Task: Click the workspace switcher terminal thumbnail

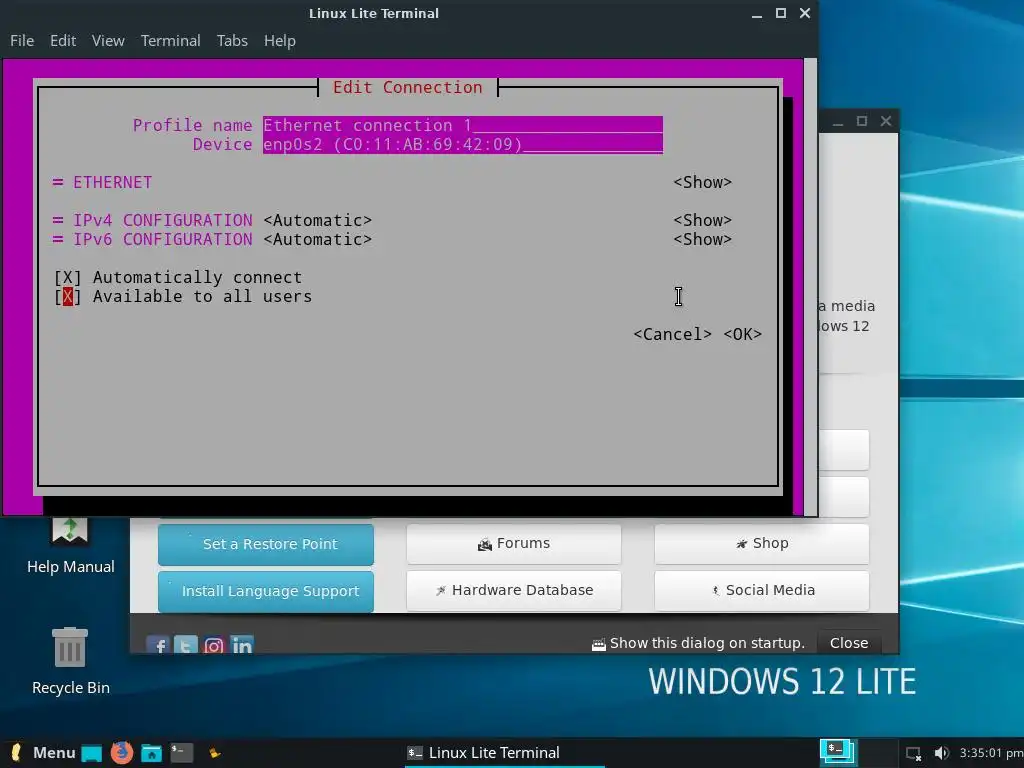Action: pos(838,752)
